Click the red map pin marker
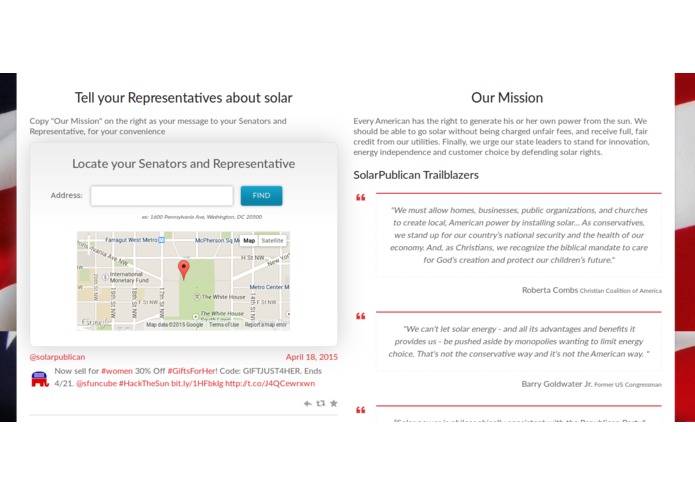 pos(184,270)
